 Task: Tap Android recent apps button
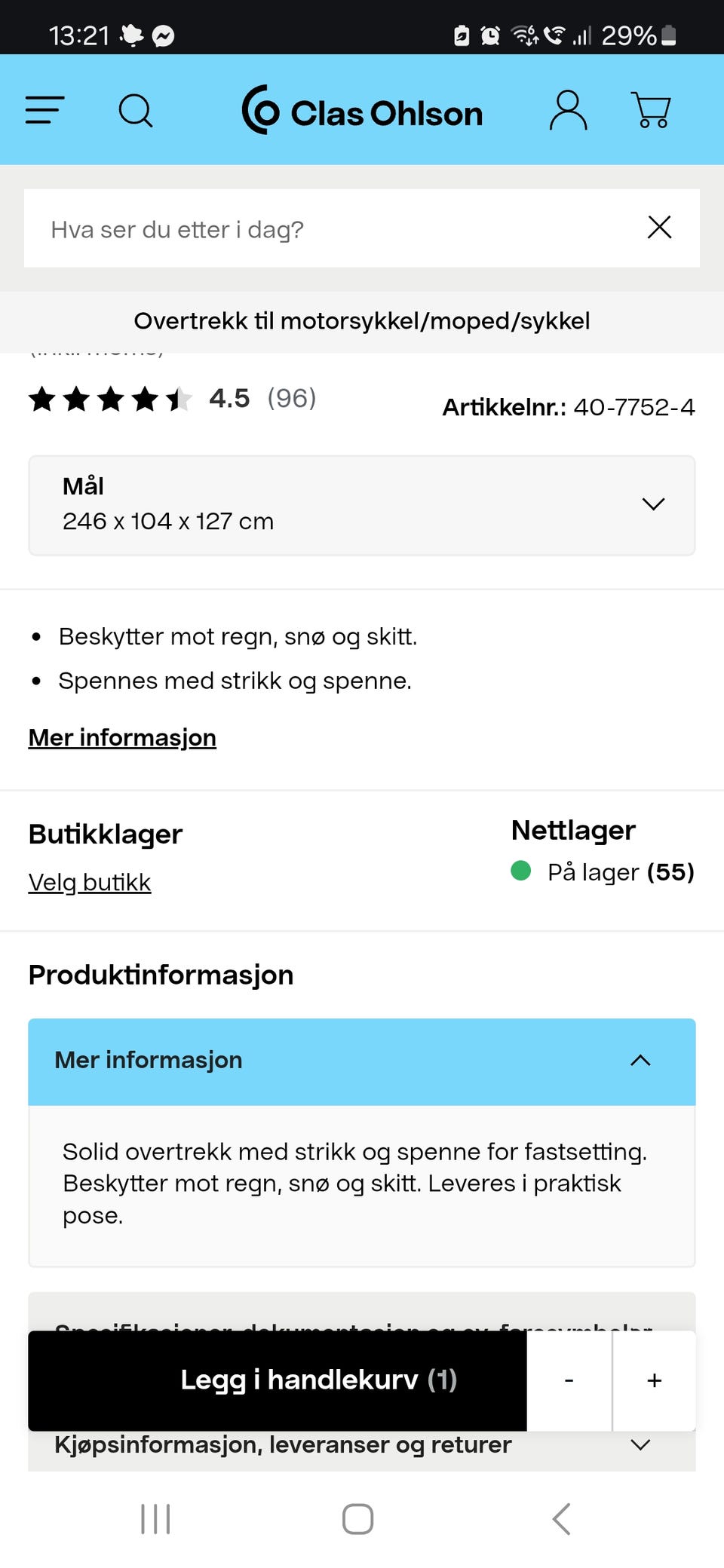[155, 1519]
